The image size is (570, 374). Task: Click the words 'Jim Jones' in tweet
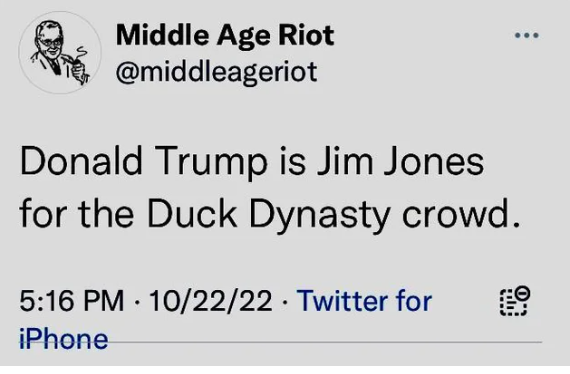[400, 161]
